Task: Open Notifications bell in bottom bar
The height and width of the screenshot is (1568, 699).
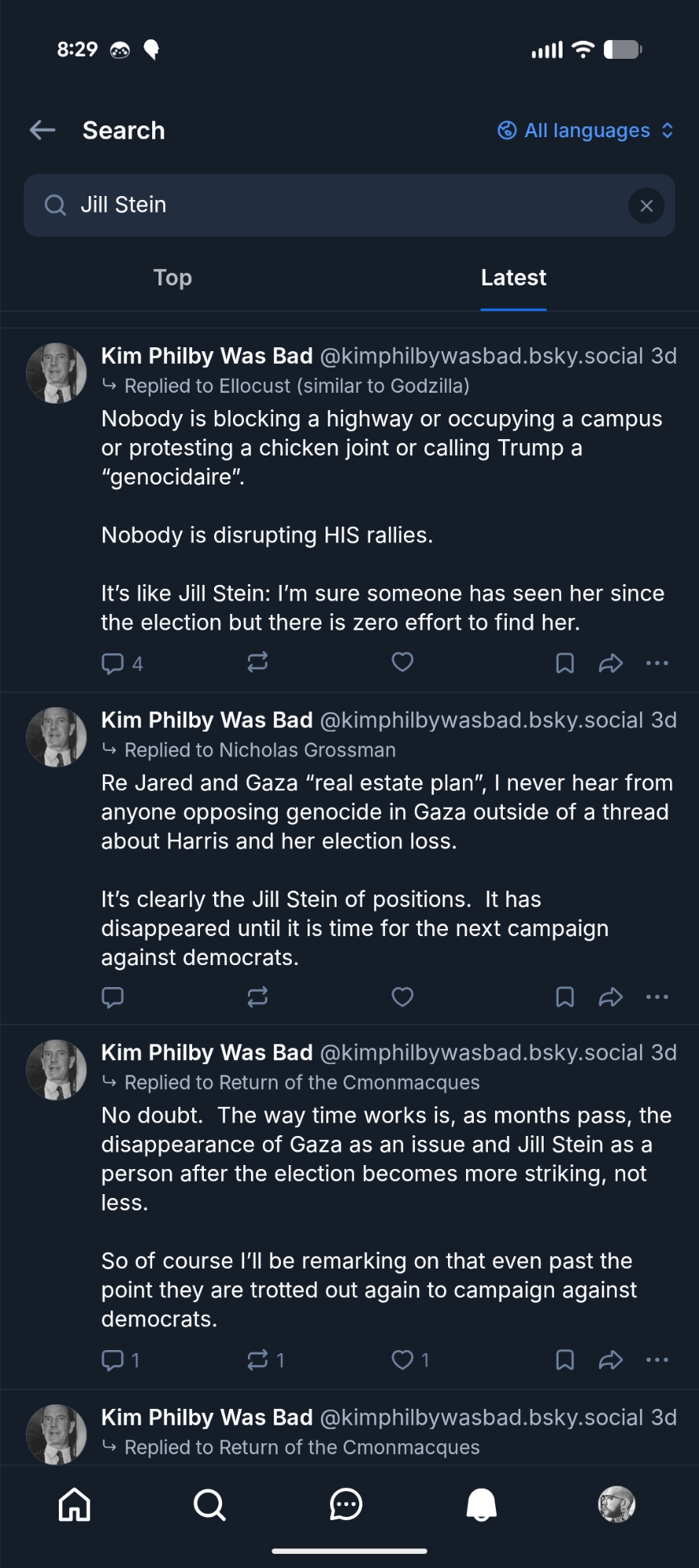Action: pos(482,1504)
